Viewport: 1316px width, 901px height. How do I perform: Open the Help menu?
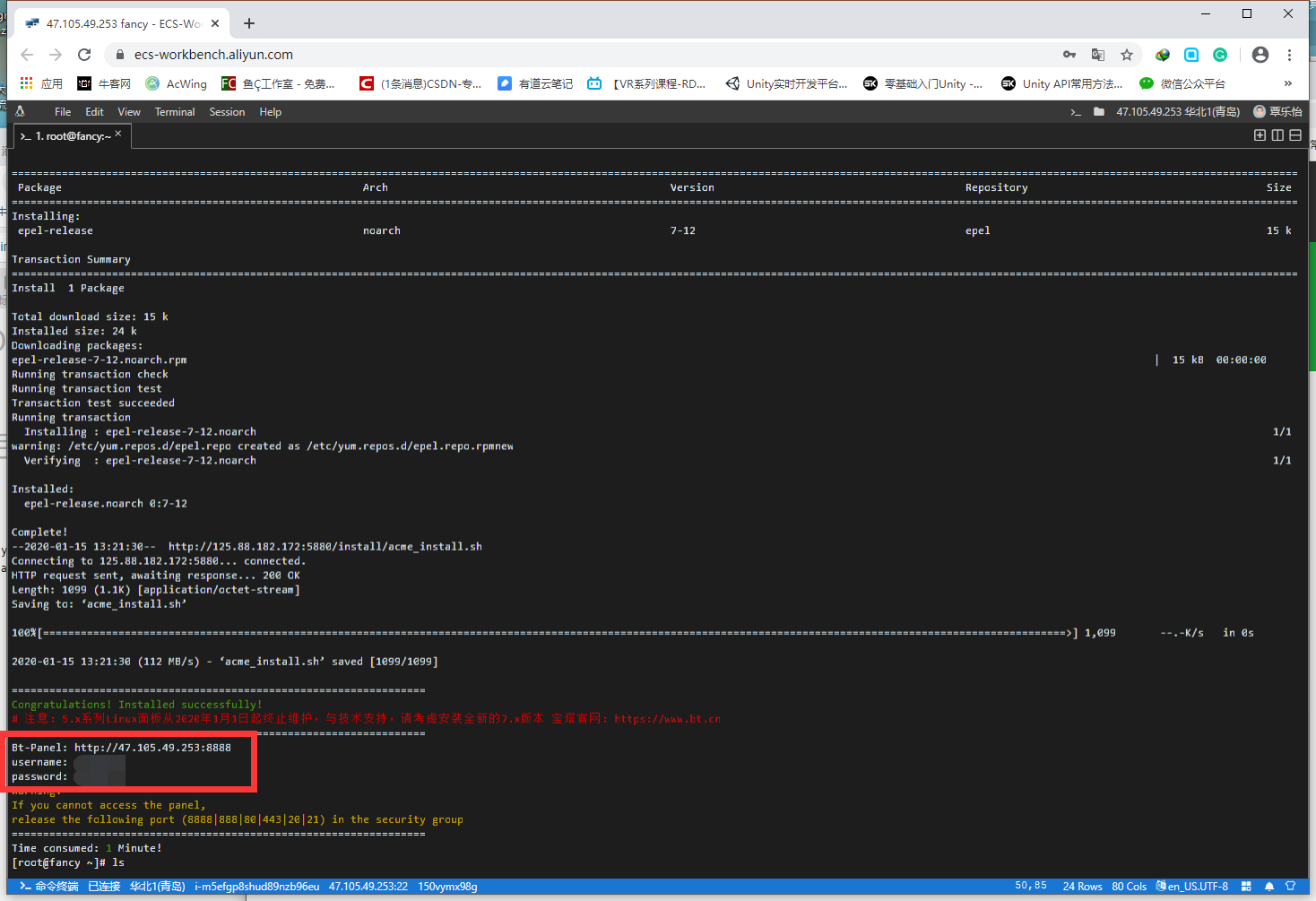(x=271, y=112)
